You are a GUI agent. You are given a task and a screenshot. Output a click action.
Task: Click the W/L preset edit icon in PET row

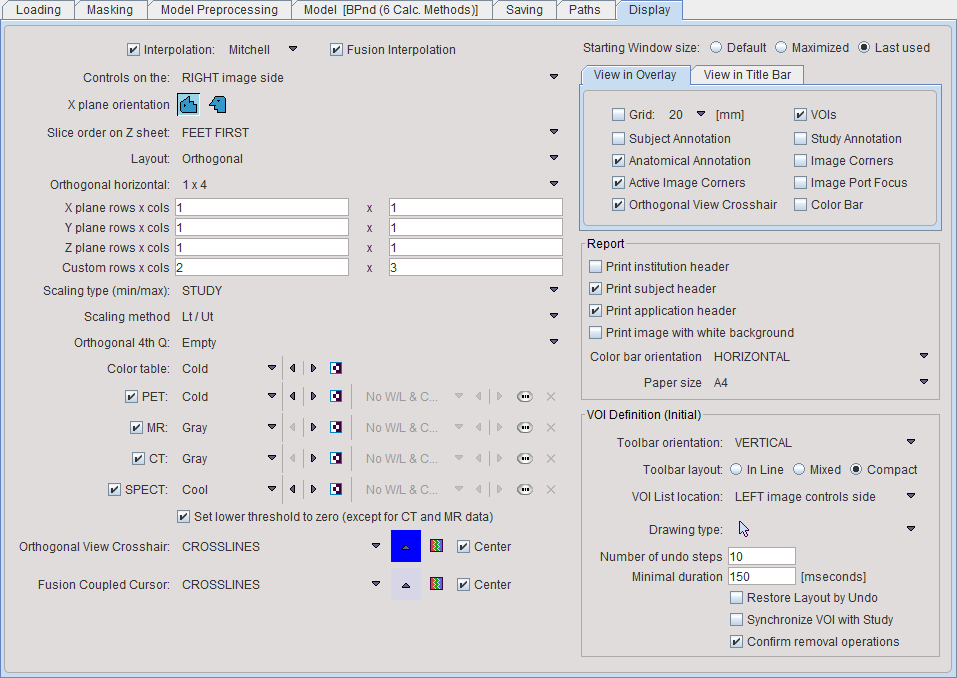point(525,397)
